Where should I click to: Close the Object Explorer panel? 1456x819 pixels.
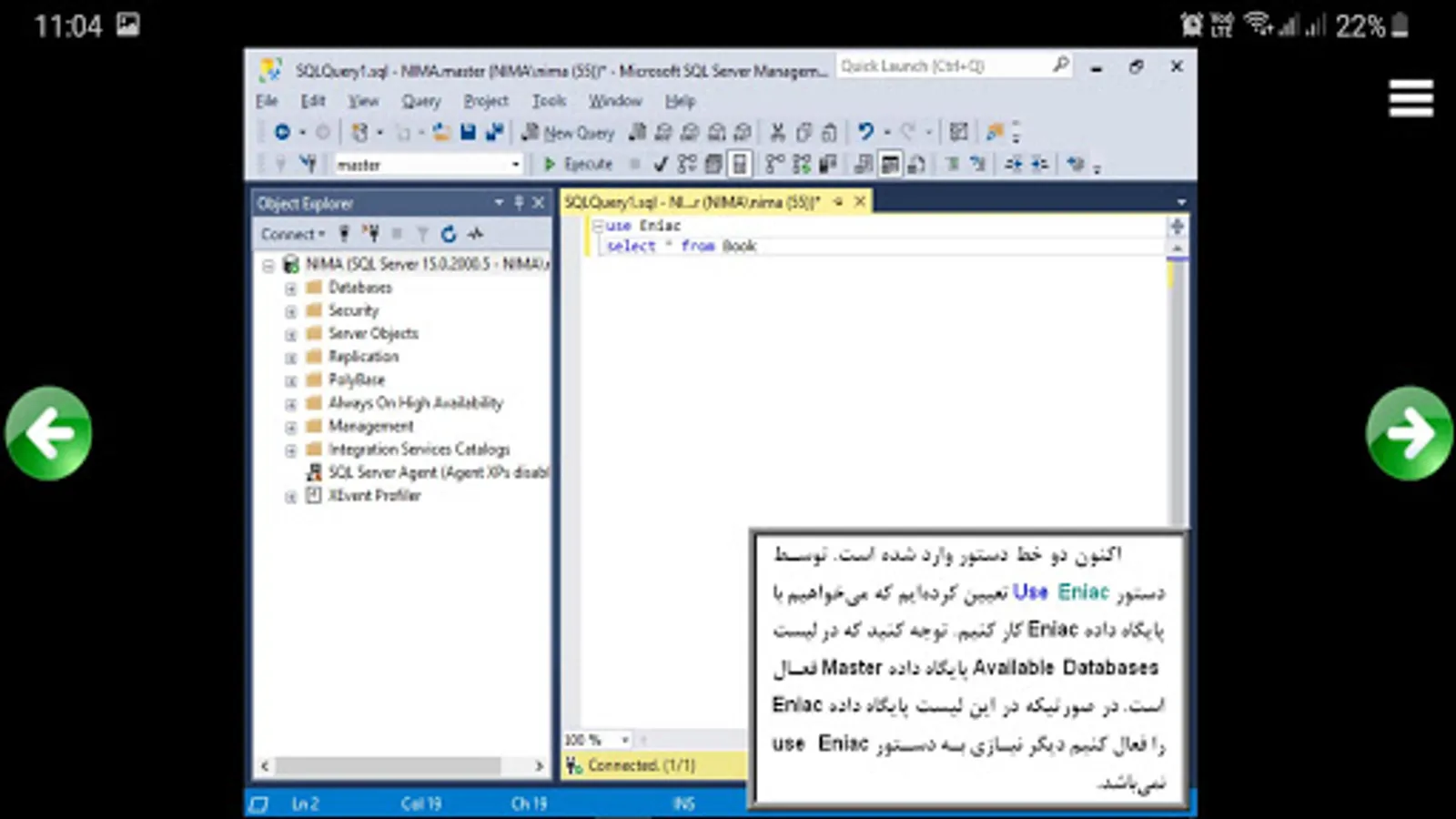(x=539, y=203)
